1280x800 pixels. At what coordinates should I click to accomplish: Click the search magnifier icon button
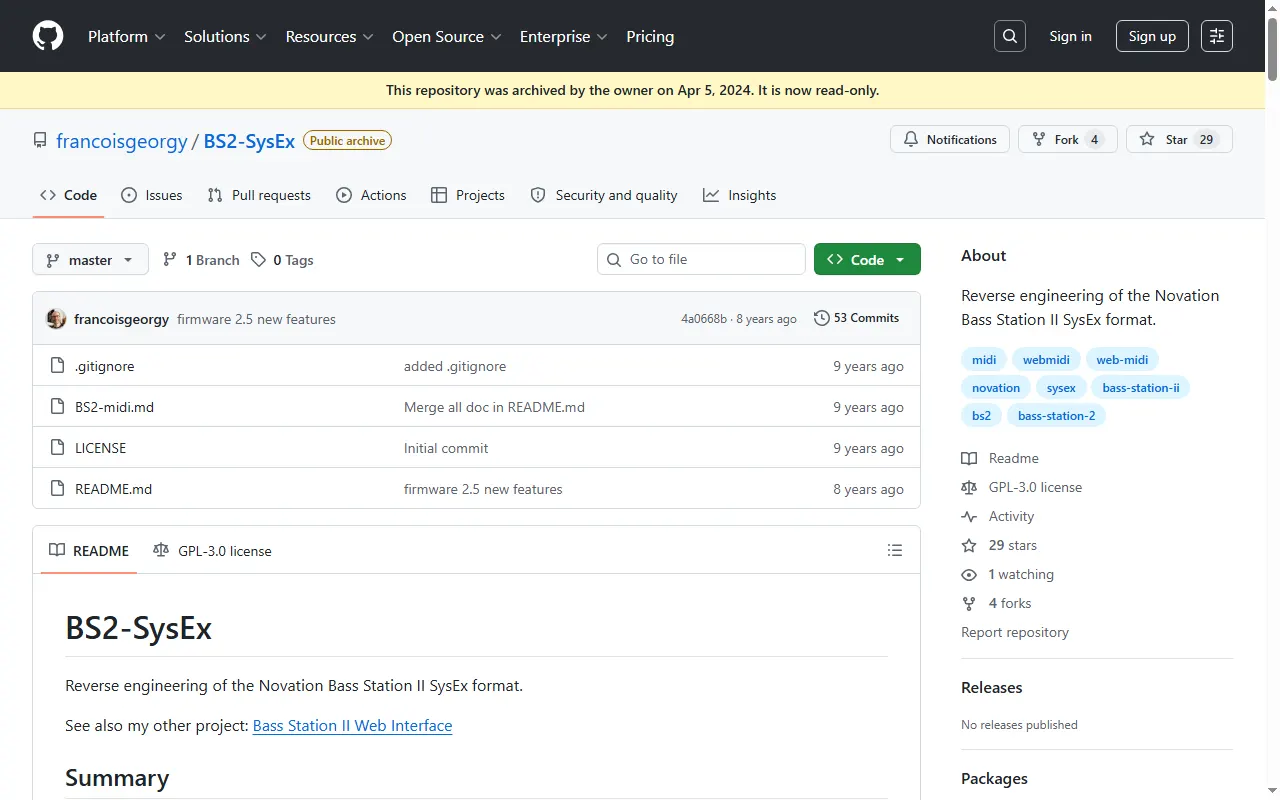click(1010, 36)
